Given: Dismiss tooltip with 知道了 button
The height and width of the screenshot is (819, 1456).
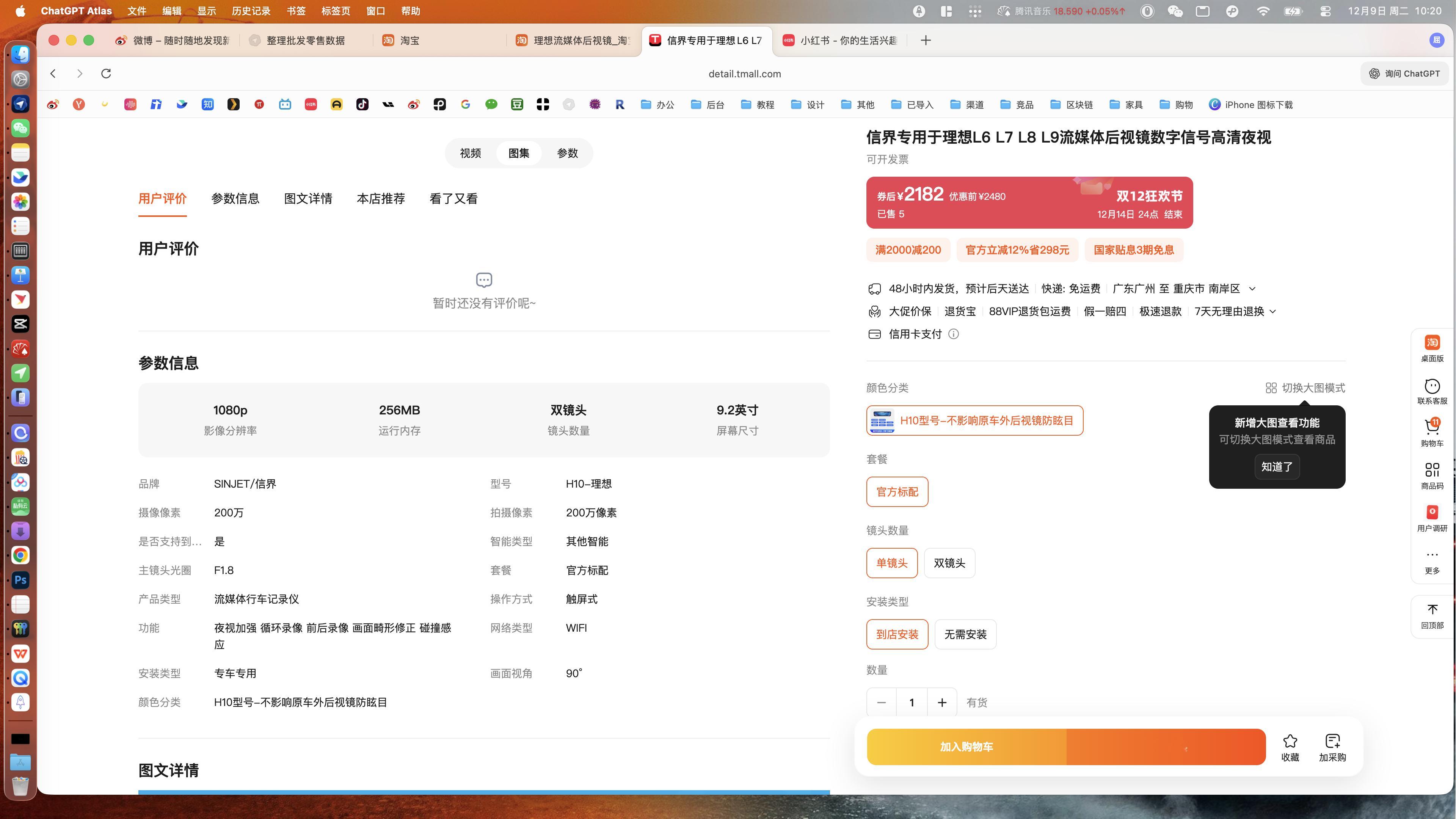Looking at the screenshot, I should tap(1277, 467).
